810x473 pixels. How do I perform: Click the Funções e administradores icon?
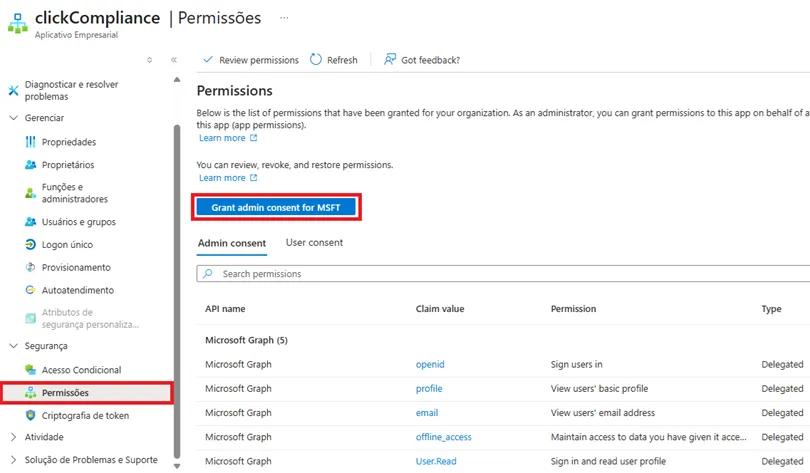[30, 193]
